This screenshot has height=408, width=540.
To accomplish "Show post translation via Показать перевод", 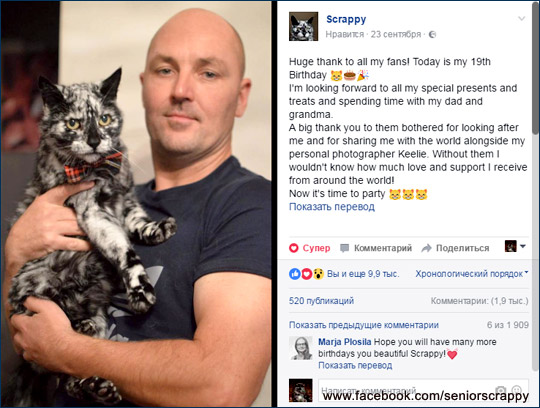I will click(332, 207).
